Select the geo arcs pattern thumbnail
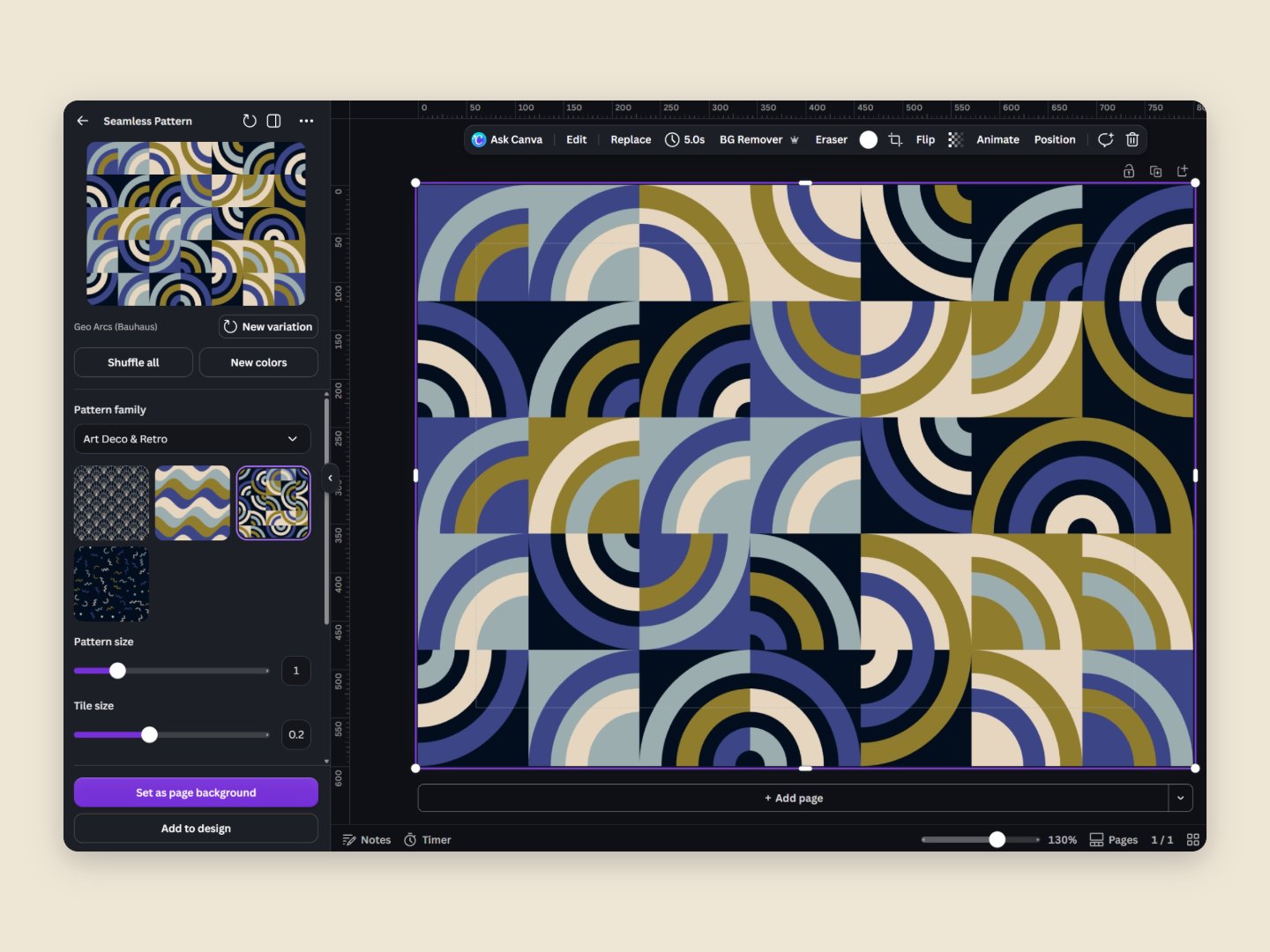The height and width of the screenshot is (952, 1270). point(273,503)
